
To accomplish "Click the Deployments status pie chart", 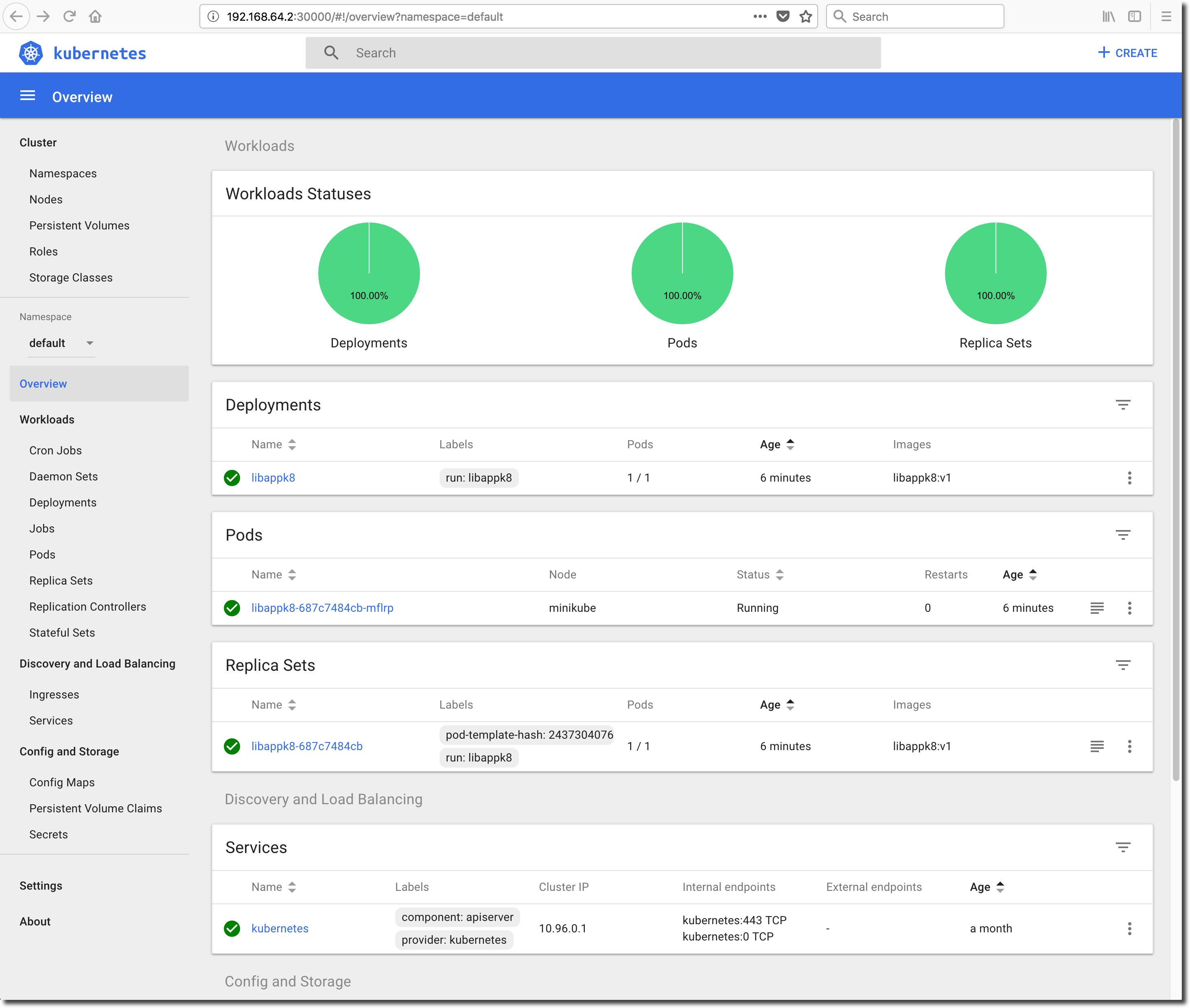I will click(369, 273).
